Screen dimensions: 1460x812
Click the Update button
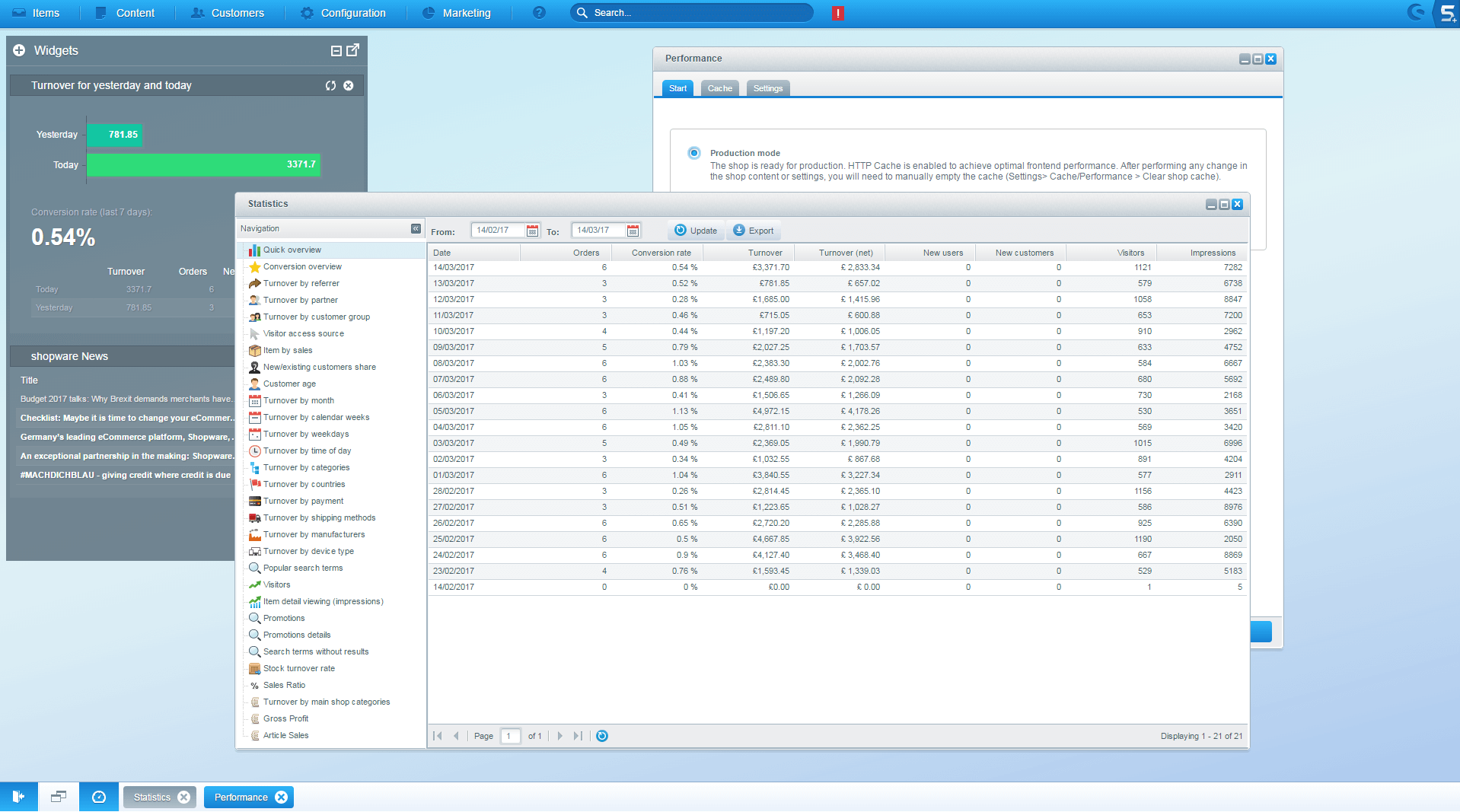[x=696, y=231]
